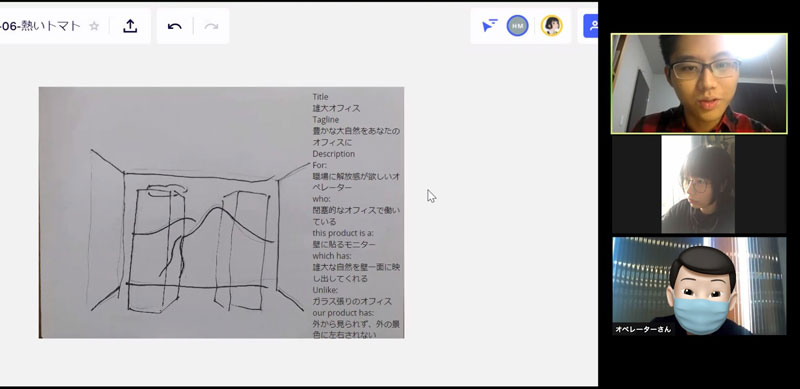Click the text ガラス張りのオフィス
This screenshot has height=389, width=800.
click(x=352, y=301)
